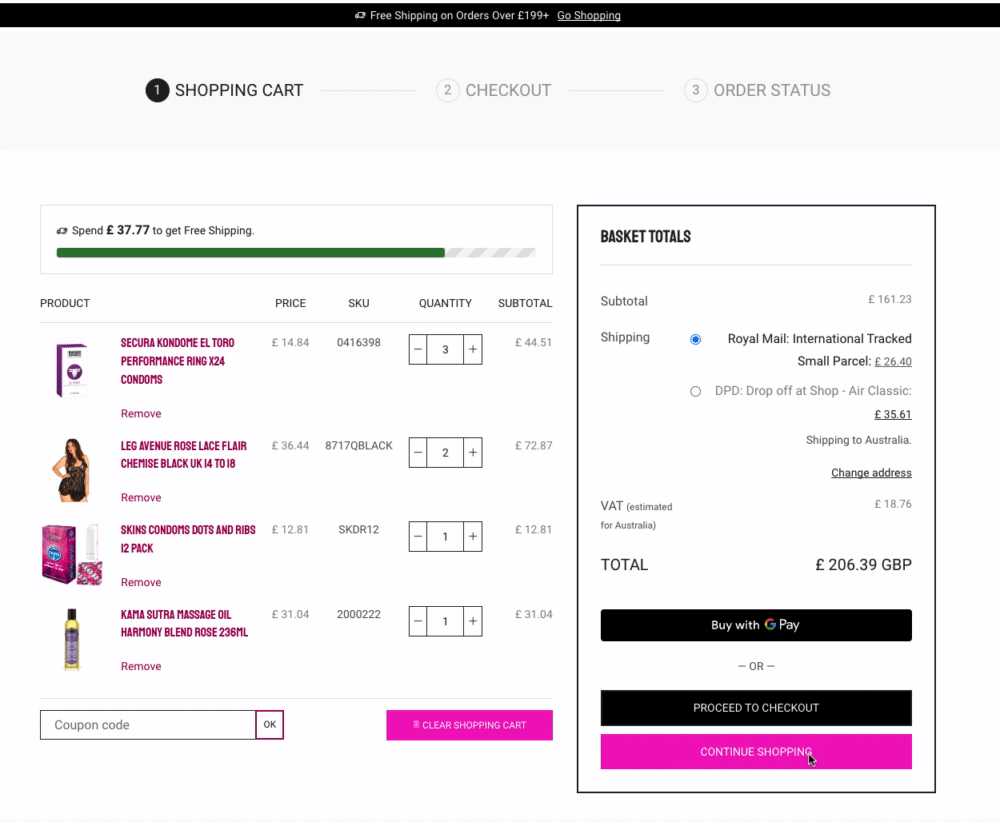The image size is (1000, 822).
Task: Increase quantity of Secura Kondome El Toro
Action: tap(473, 349)
